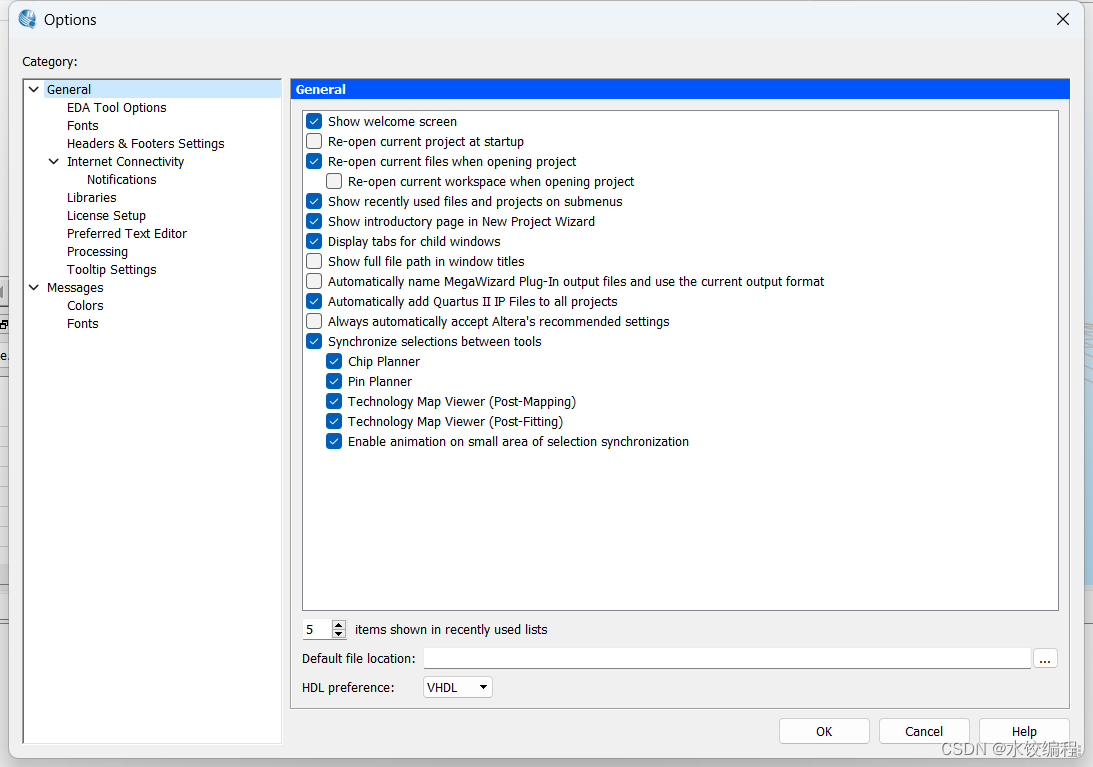The height and width of the screenshot is (767, 1093).
Task: Check Automatically name MegaWizard Plug-In output files
Action: (x=314, y=281)
